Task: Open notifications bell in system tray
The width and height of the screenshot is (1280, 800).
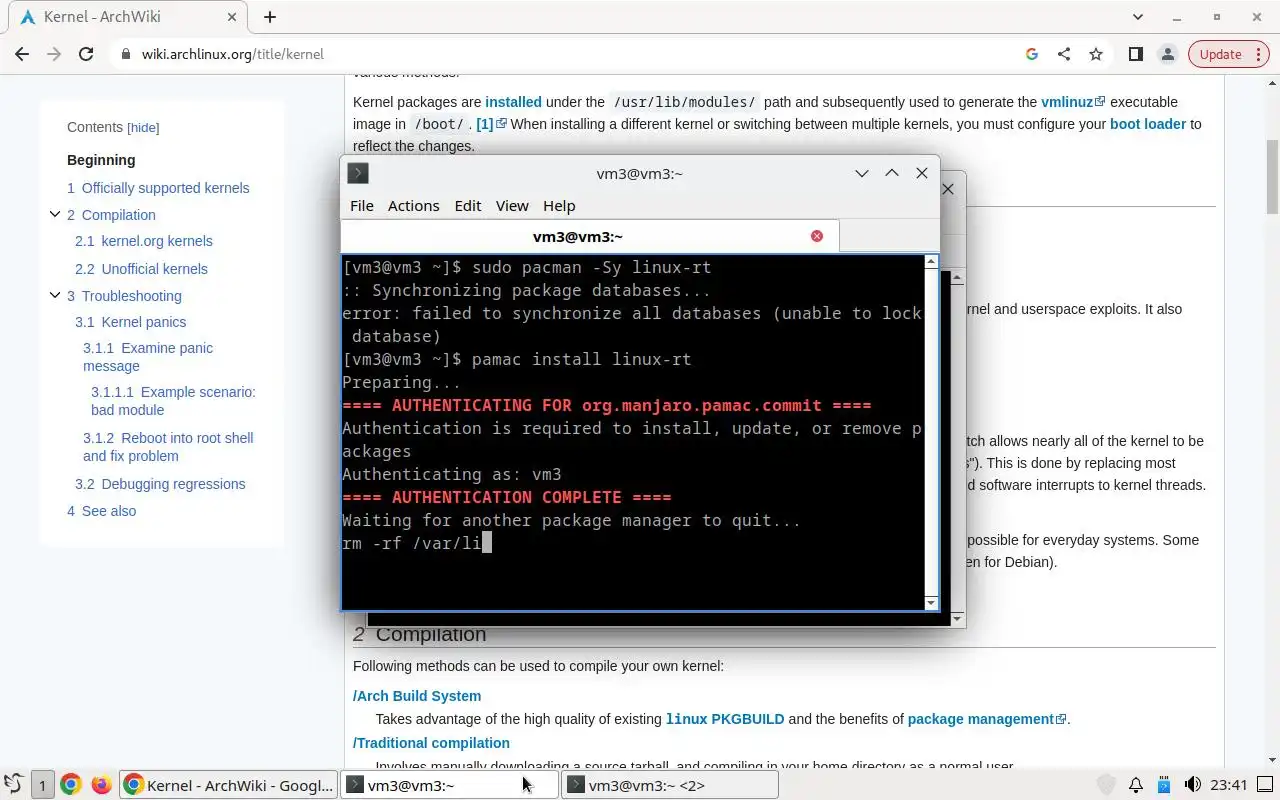Action: tap(1136, 785)
